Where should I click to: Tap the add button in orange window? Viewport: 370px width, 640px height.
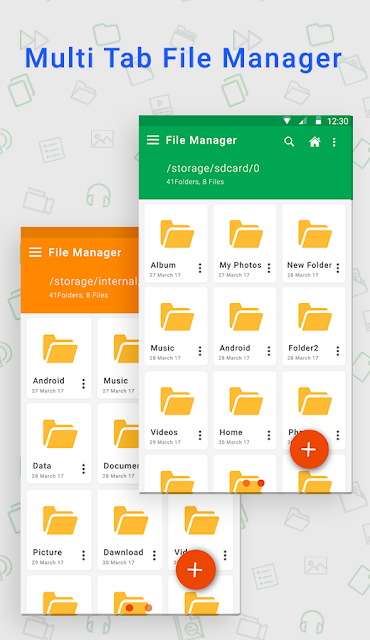pos(195,570)
